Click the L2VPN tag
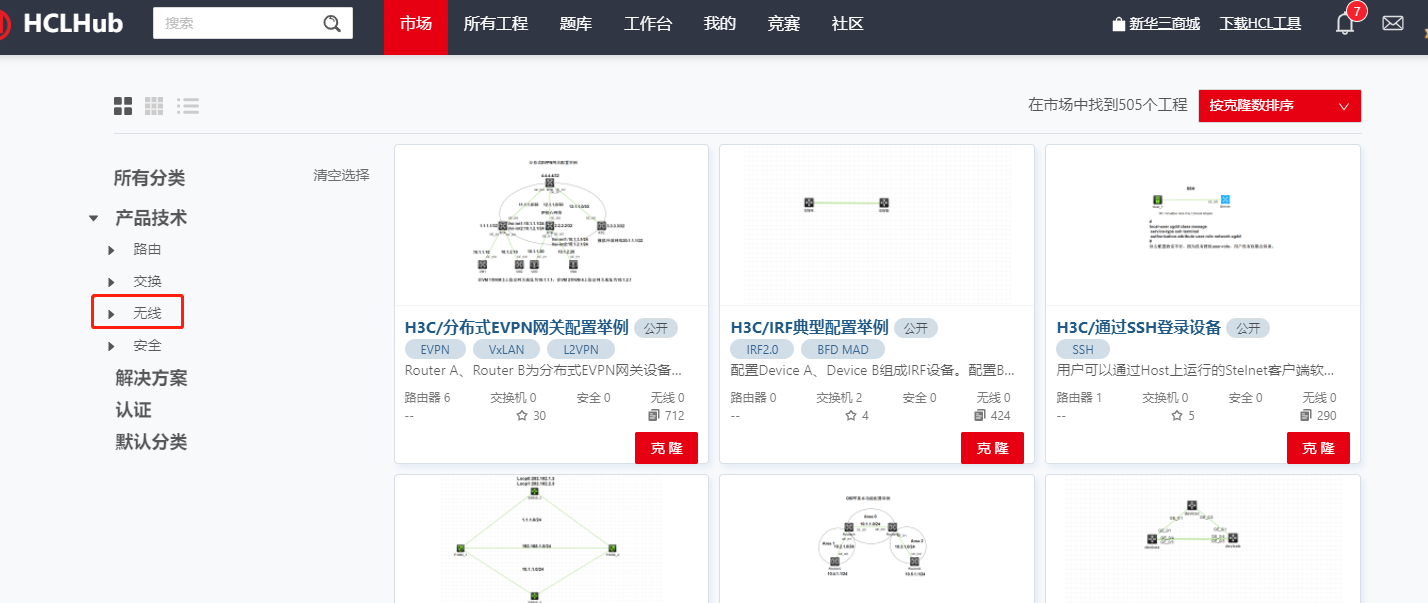The width and height of the screenshot is (1428, 603). click(580, 349)
